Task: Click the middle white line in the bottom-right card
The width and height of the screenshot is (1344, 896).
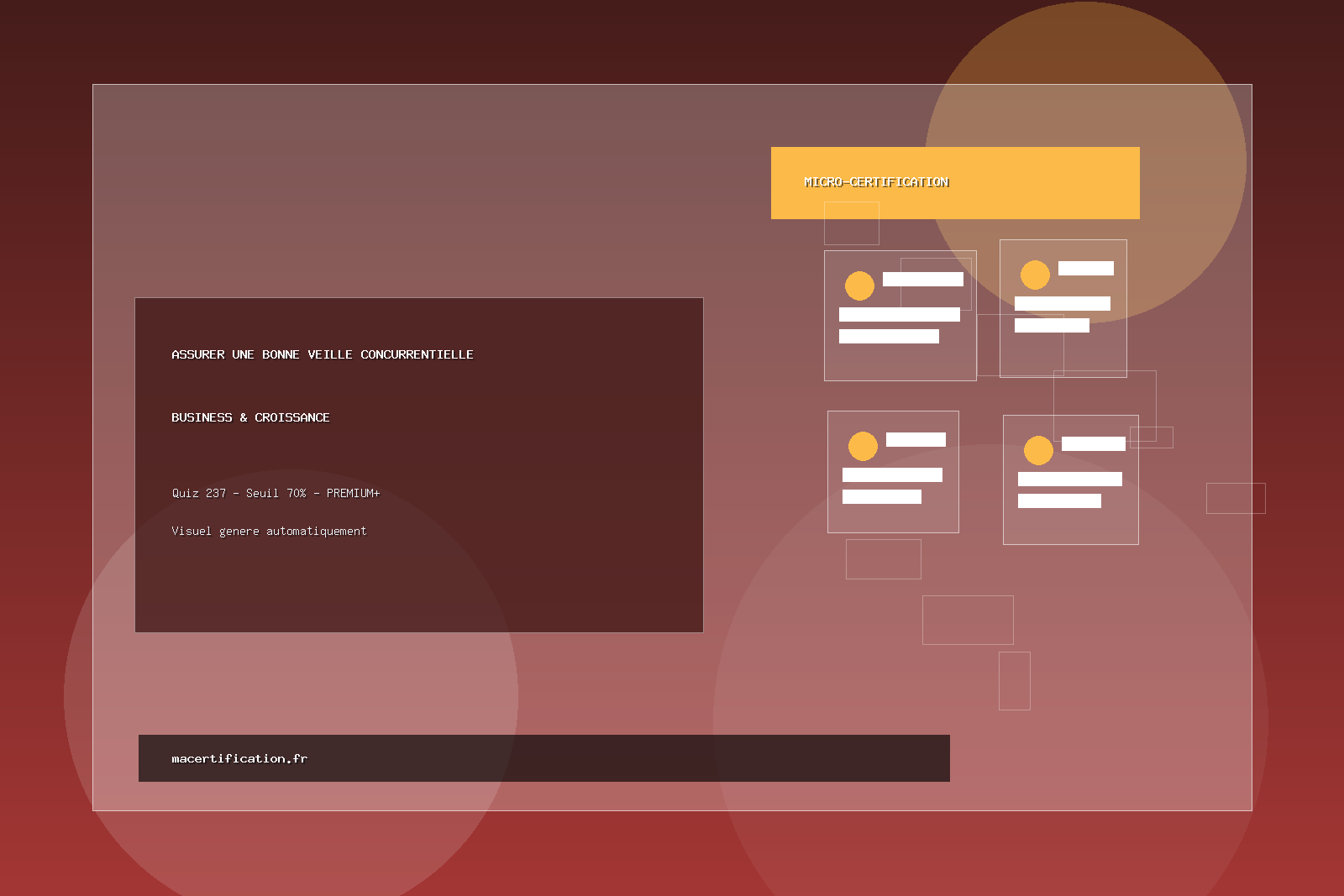Action: click(1069, 479)
